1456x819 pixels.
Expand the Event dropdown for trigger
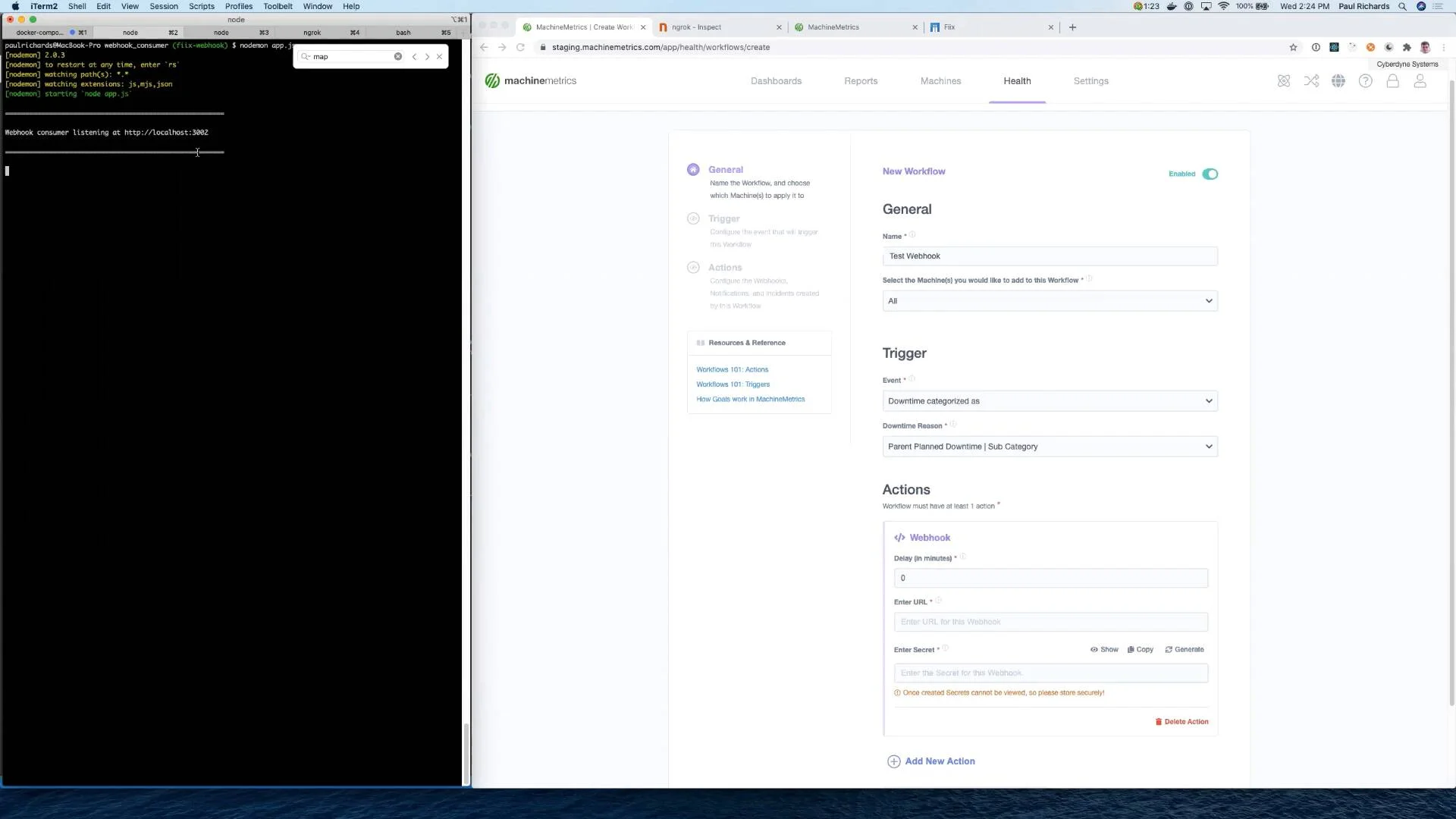(1049, 400)
